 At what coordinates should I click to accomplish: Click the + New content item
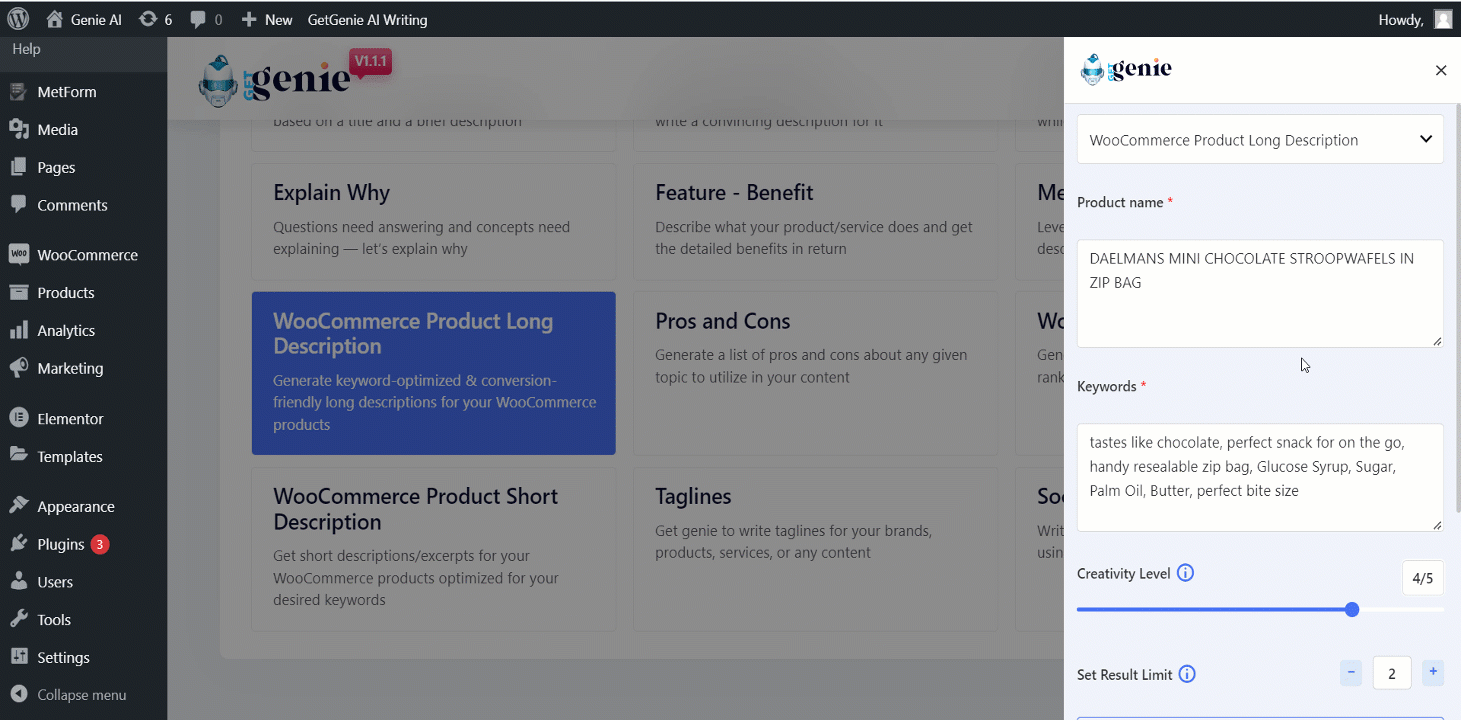point(267,19)
